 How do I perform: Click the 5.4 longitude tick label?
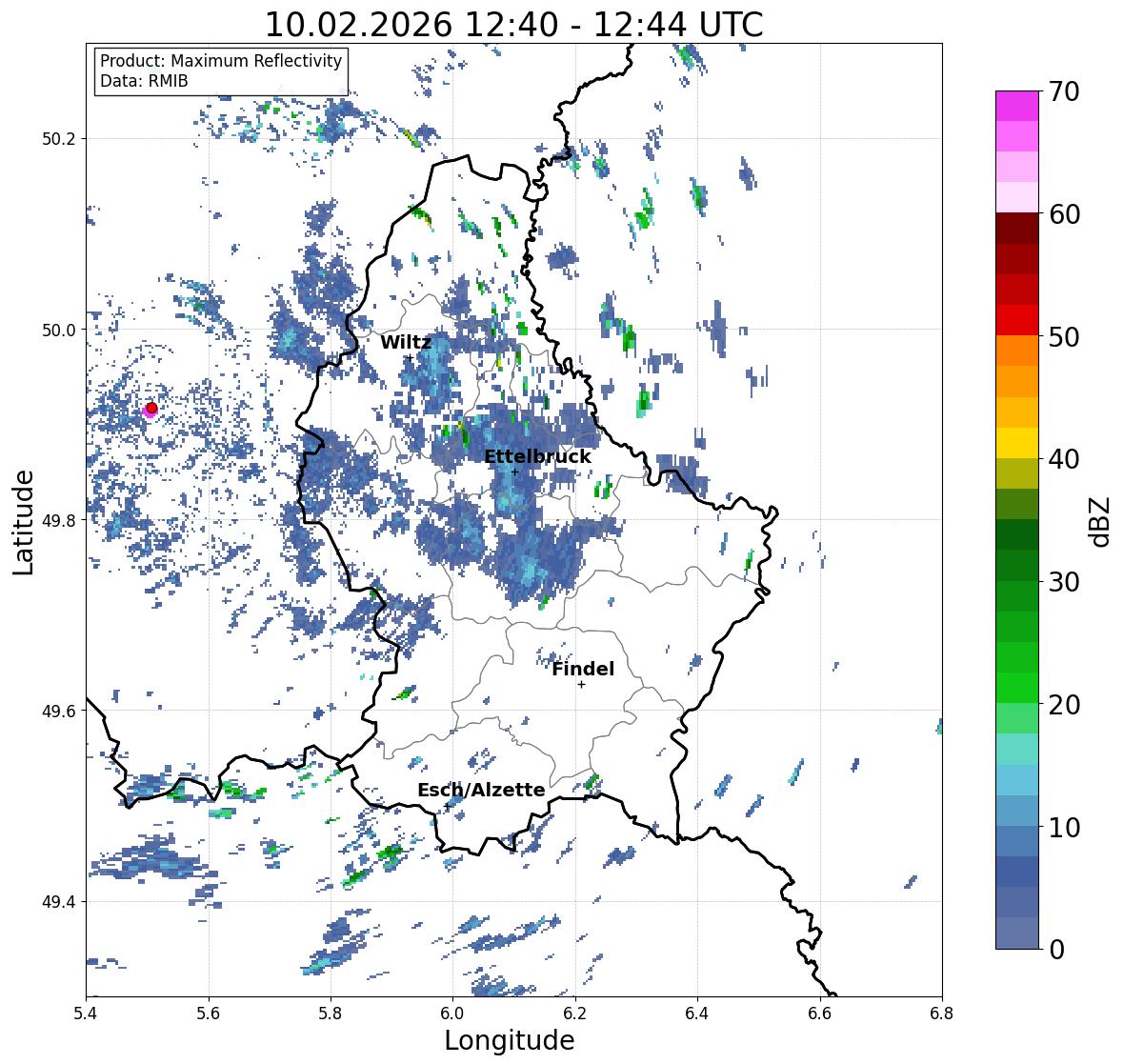click(x=86, y=1013)
